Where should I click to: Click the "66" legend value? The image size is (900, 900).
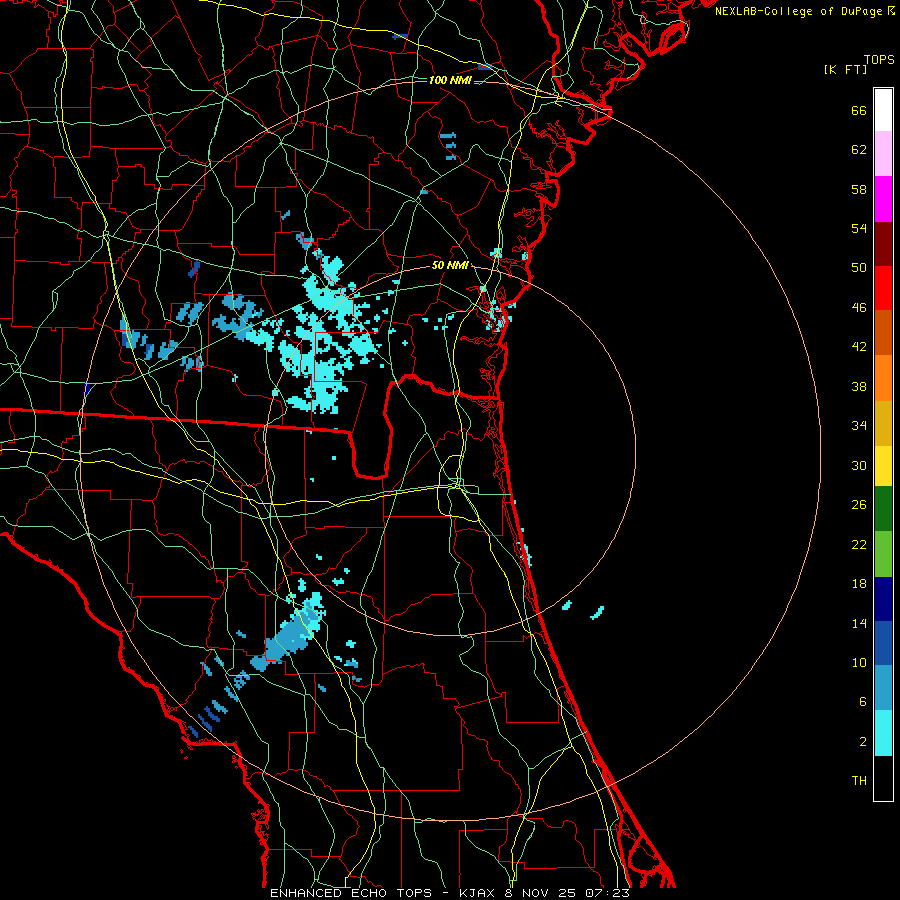pos(859,111)
